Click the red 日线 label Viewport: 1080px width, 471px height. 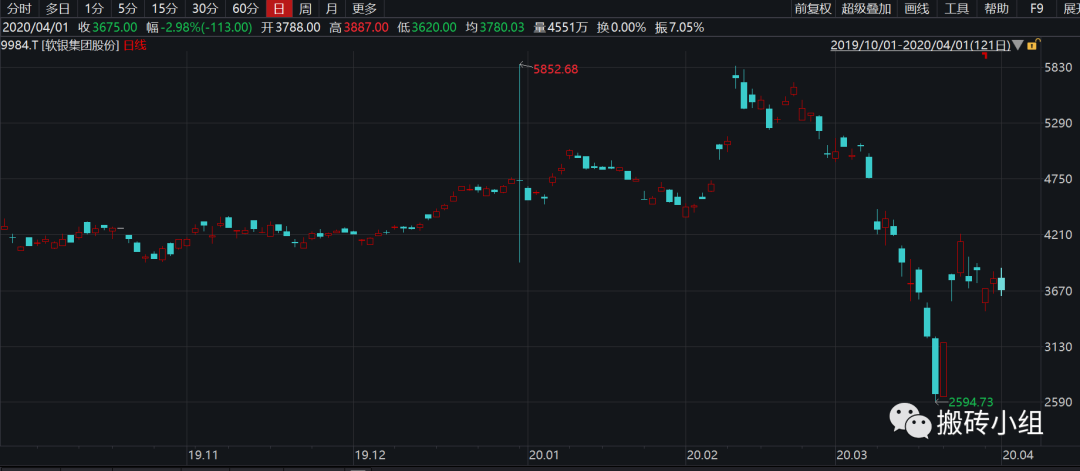(x=135, y=45)
